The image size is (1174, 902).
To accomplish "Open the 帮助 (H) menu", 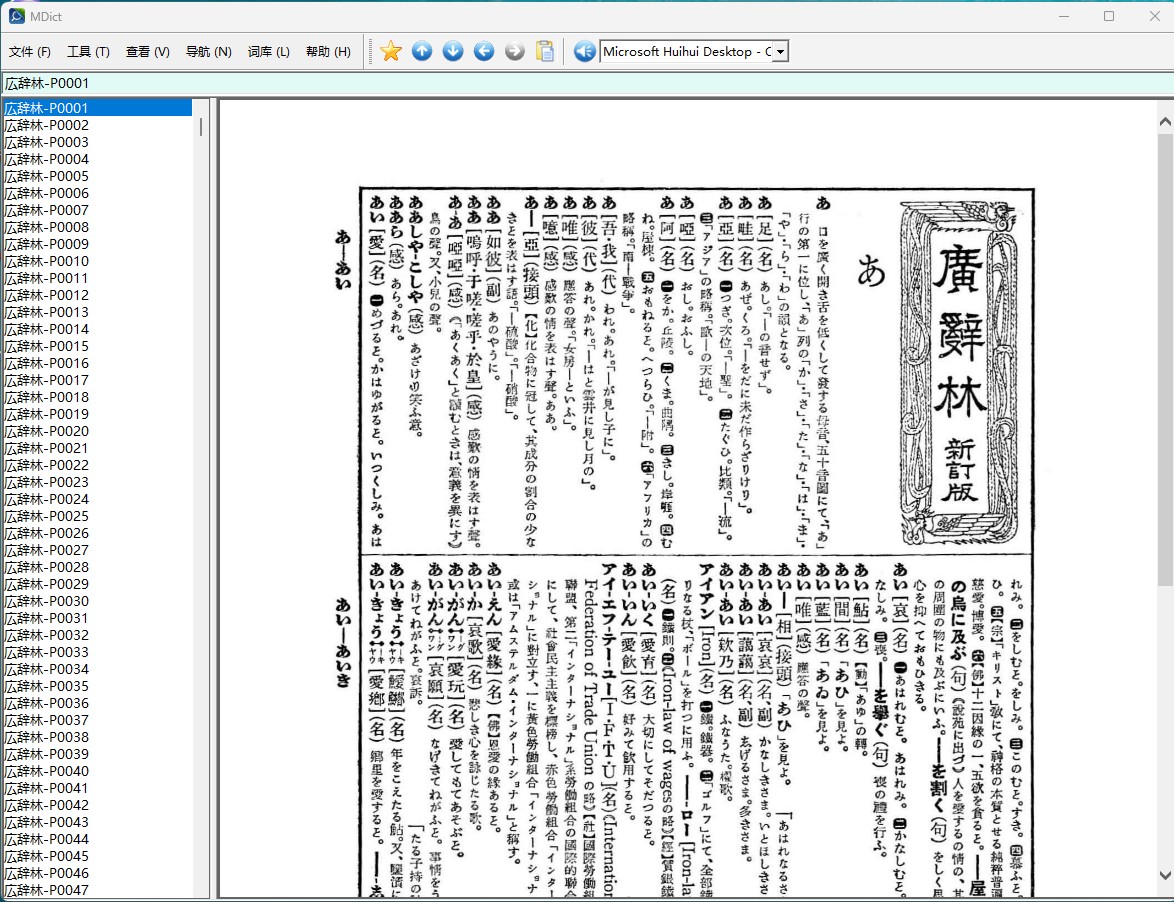I will point(328,52).
